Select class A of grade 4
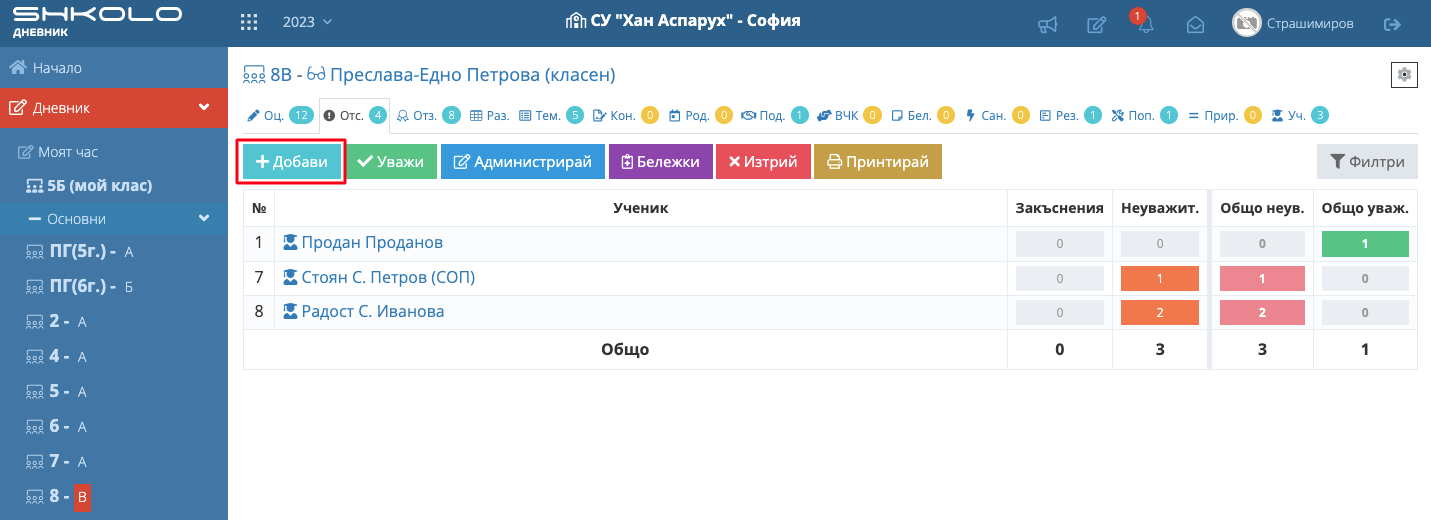The height and width of the screenshot is (520, 1431). pos(82,357)
